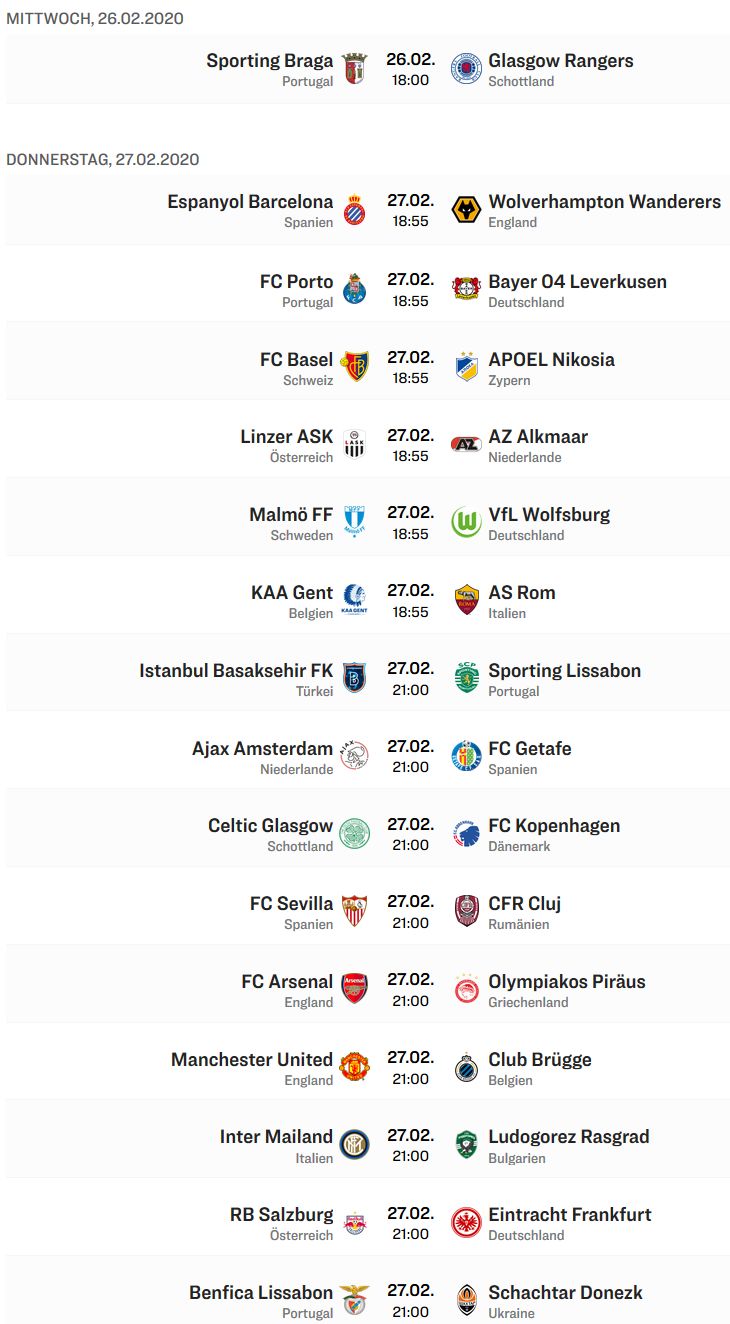Open the FC Basel crest icon
The width and height of the screenshot is (730, 1324).
click(x=354, y=367)
